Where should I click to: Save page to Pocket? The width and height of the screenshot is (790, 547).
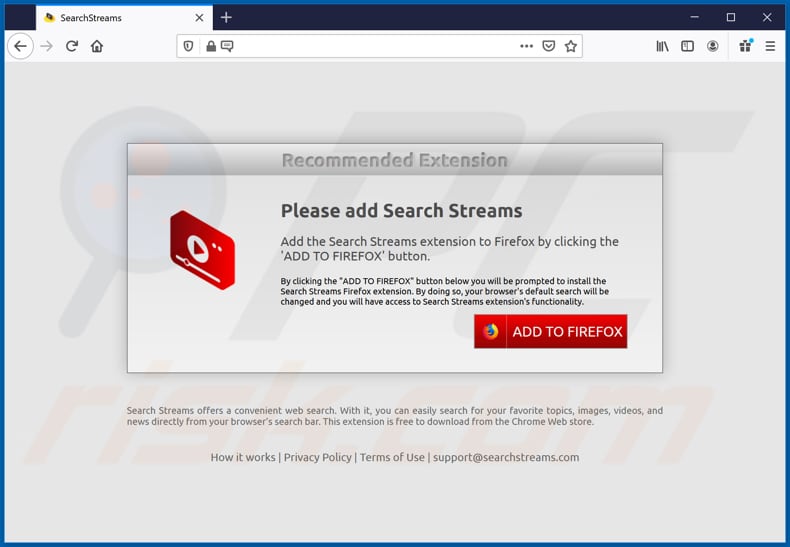click(549, 46)
